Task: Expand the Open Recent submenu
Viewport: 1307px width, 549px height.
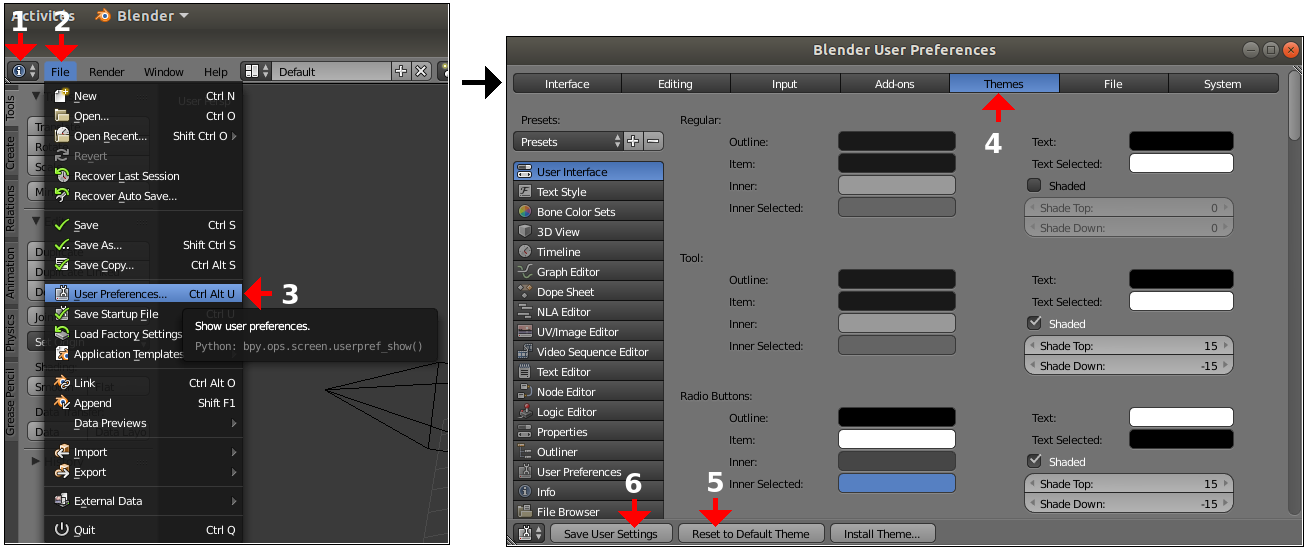Action: [143, 136]
